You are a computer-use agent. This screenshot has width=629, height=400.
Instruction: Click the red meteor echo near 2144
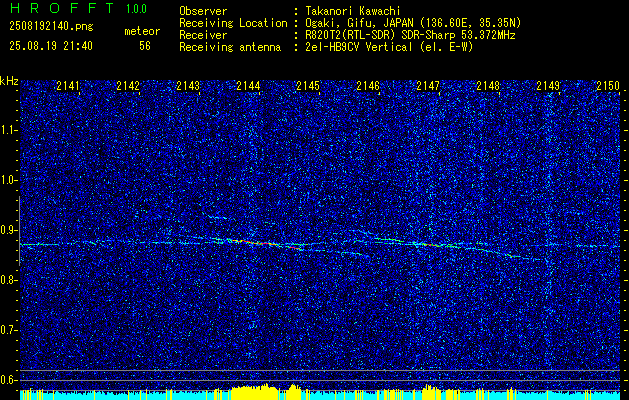tap(257, 242)
